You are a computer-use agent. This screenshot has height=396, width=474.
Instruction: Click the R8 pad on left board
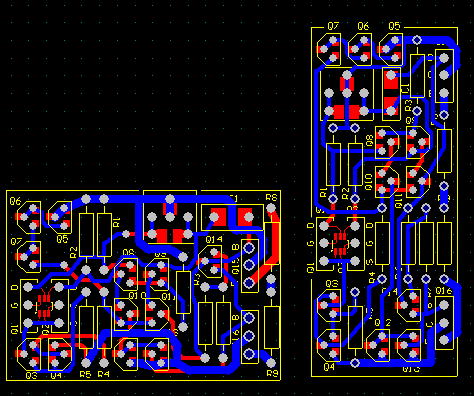pos(271,209)
